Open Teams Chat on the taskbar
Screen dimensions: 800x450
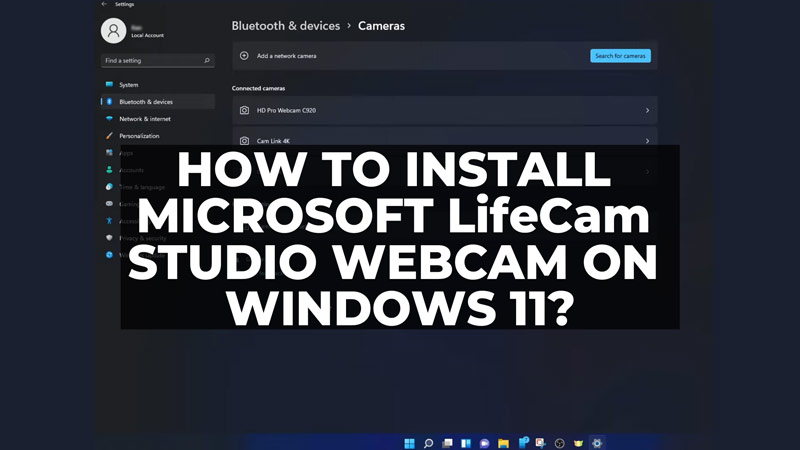tap(485, 443)
